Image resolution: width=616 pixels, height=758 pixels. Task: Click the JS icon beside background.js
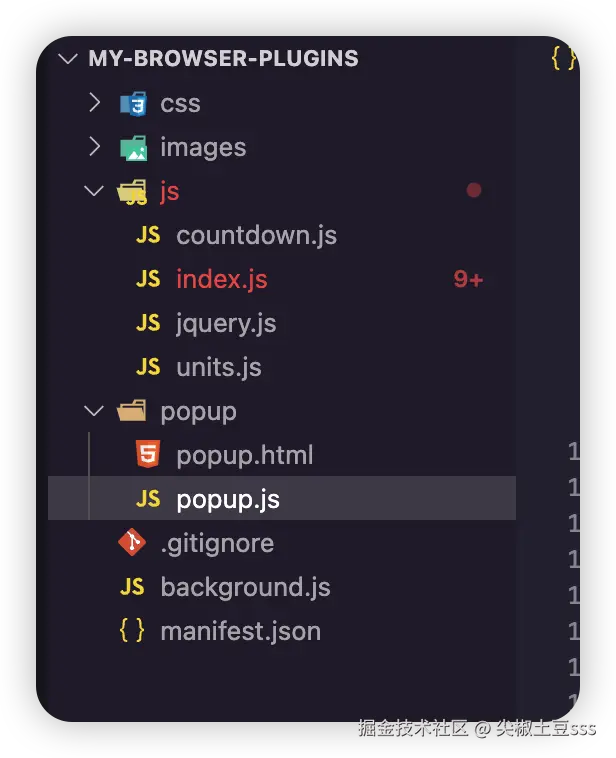tap(132, 587)
